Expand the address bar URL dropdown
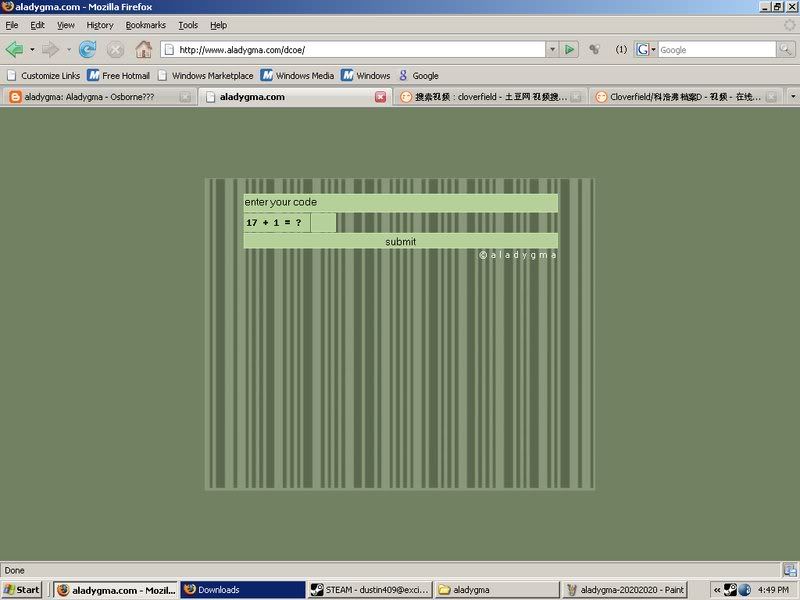Screen dimensions: 800x600 tap(551, 49)
